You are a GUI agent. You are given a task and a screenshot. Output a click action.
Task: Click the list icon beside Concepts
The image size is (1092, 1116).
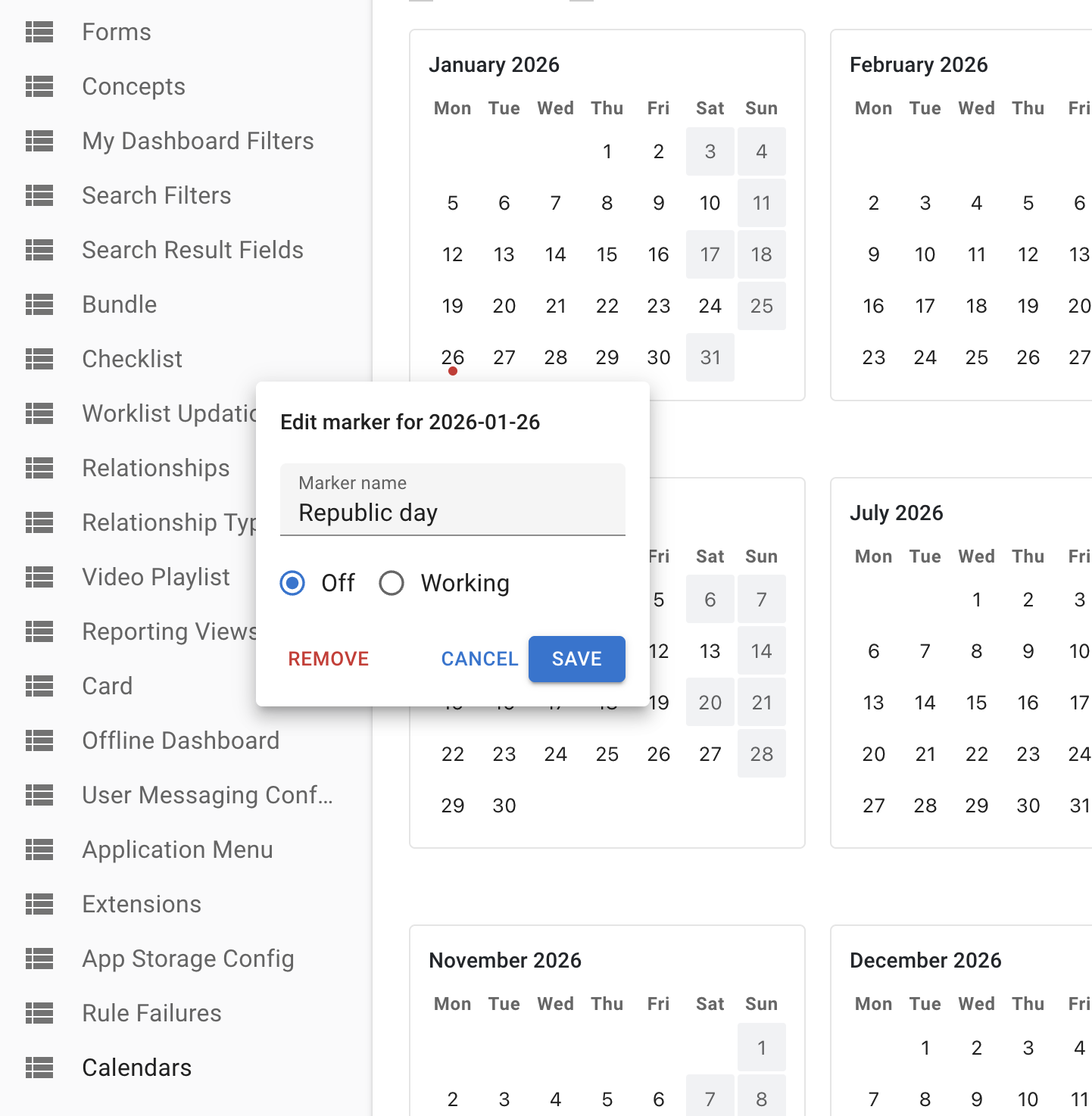tap(39, 86)
